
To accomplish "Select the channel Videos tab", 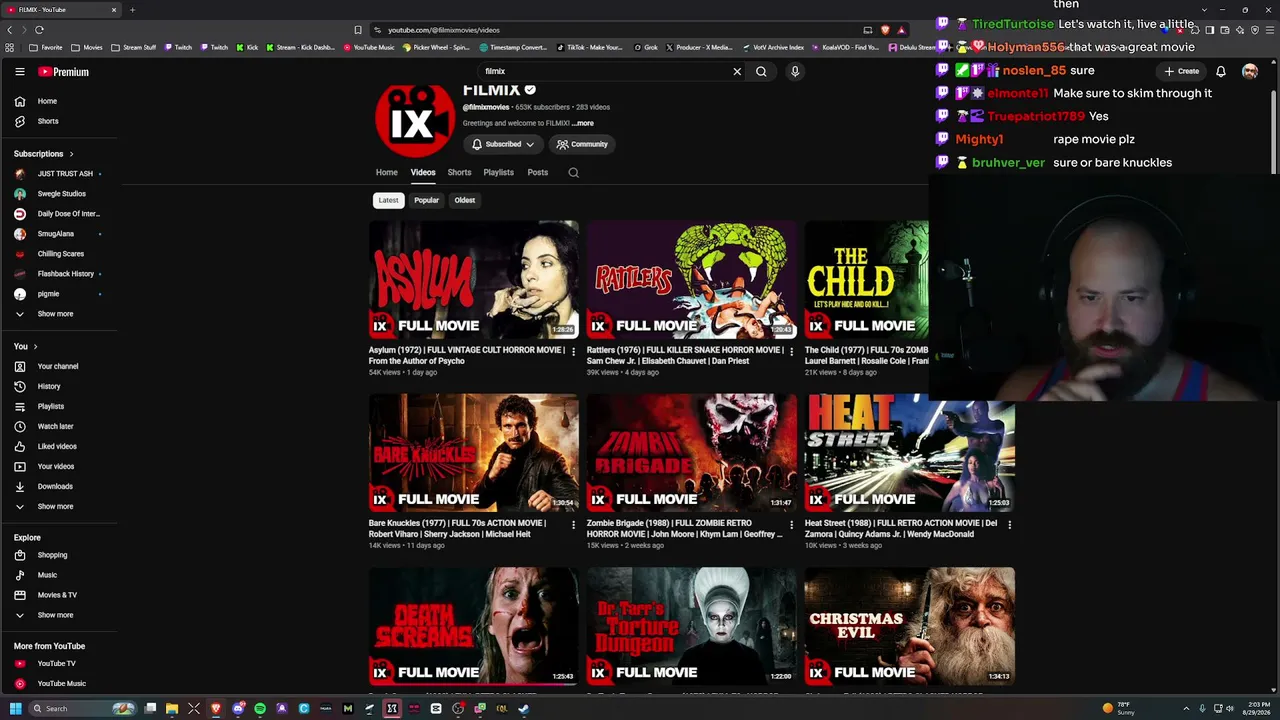I will pyautogui.click(x=423, y=172).
